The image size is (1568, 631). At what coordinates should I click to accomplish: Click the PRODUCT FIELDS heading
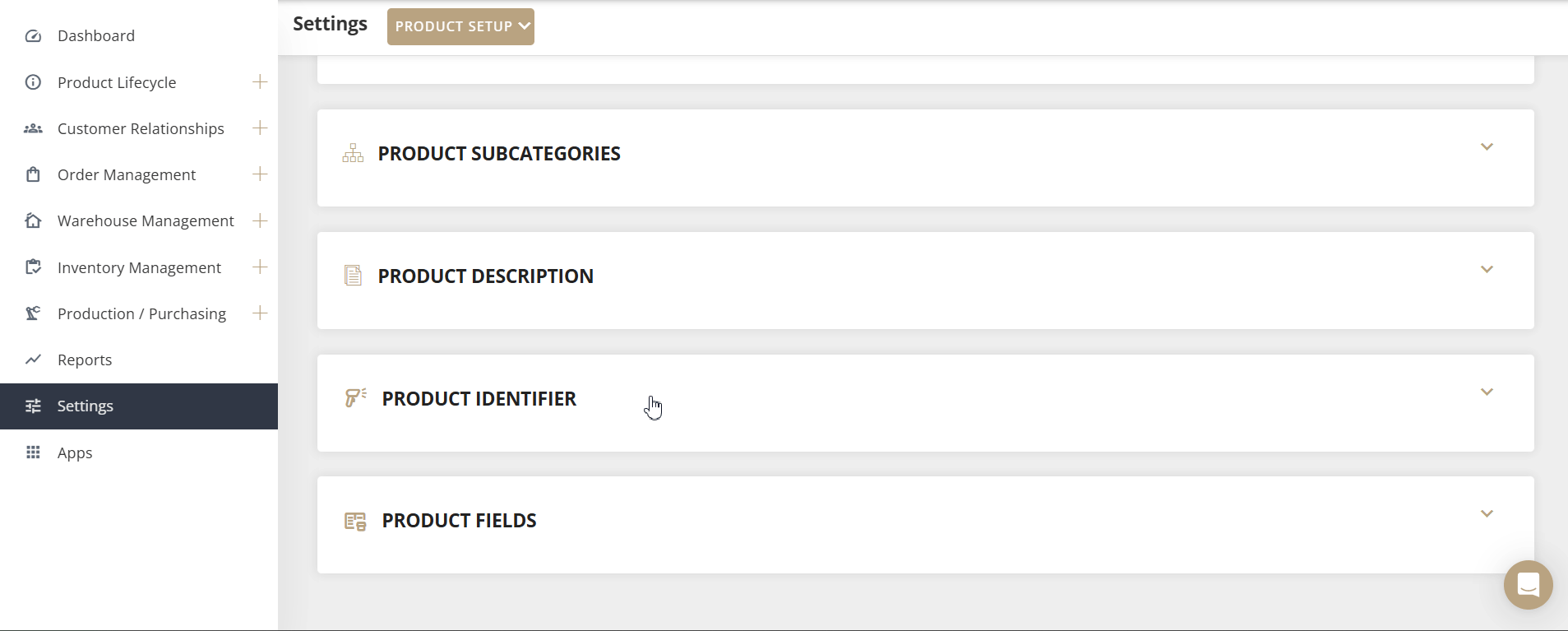459,521
